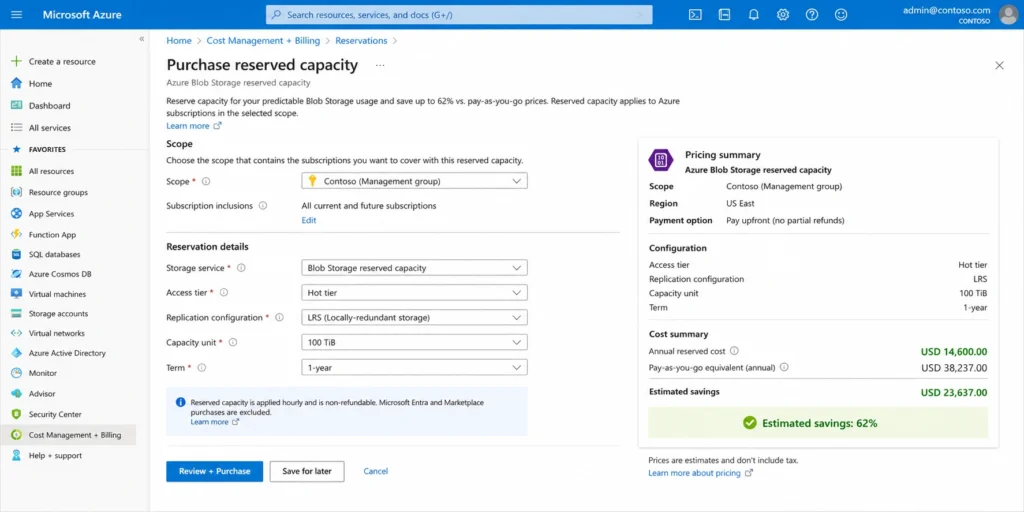Click the Function App lightning icon
Viewport: 1024px width, 512px height.
click(x=17, y=234)
